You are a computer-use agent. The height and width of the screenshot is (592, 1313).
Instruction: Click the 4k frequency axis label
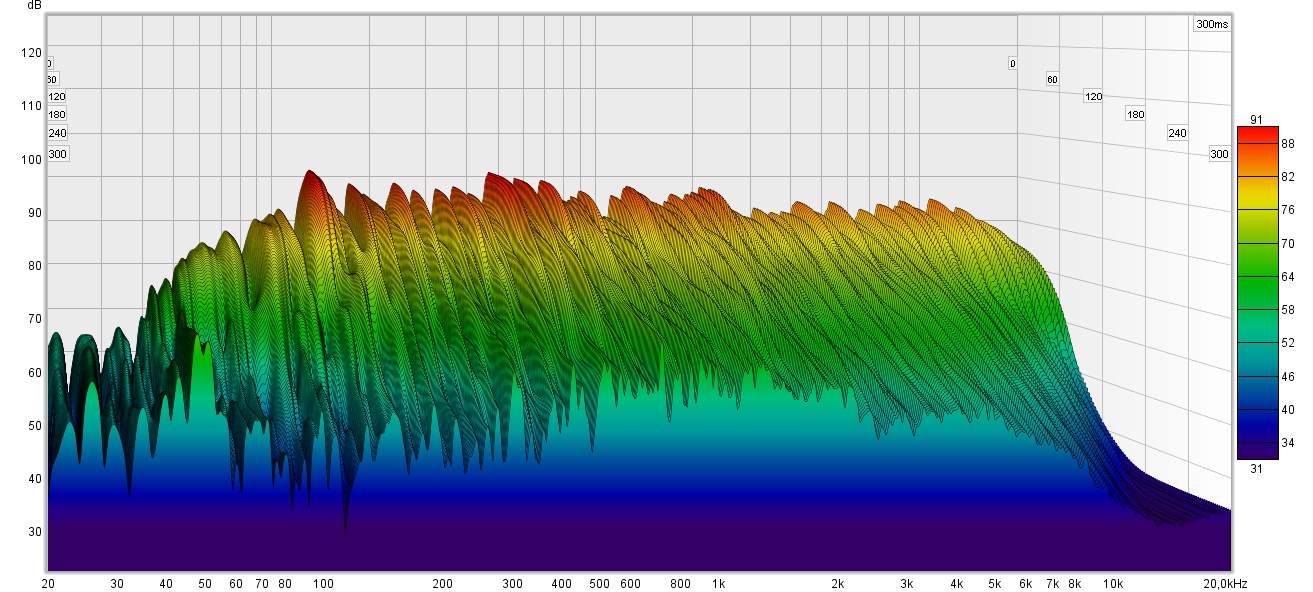point(956,583)
